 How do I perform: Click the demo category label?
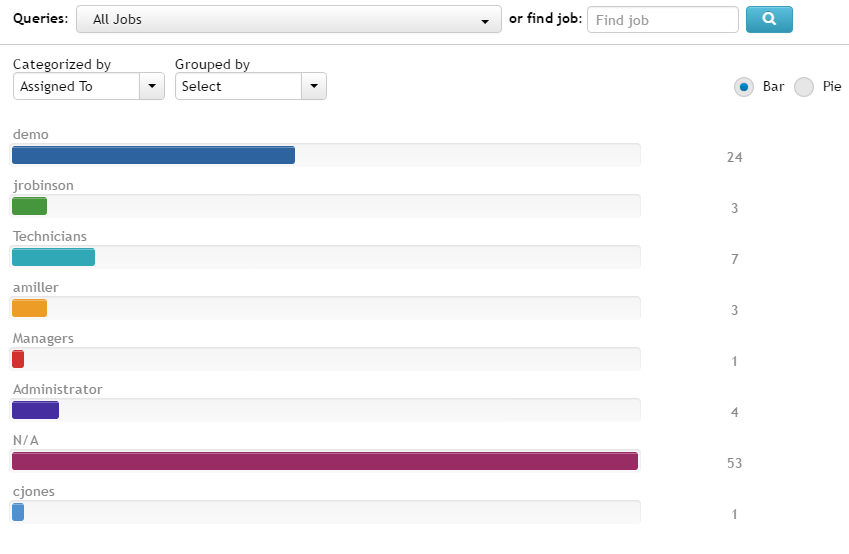click(31, 134)
